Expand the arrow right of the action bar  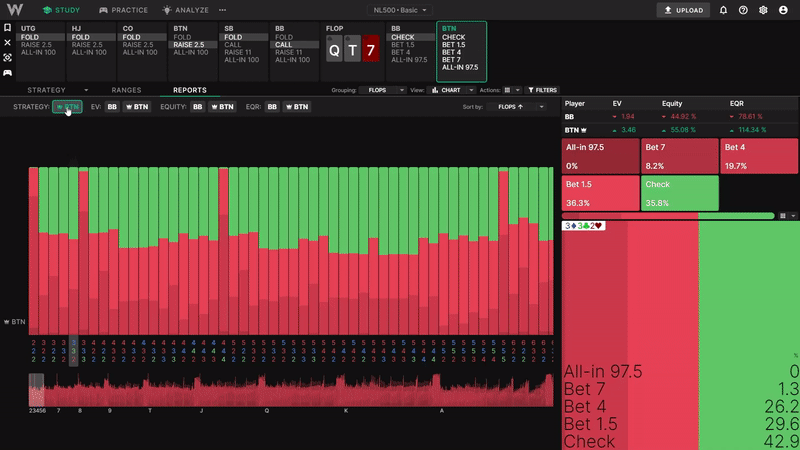point(793,216)
